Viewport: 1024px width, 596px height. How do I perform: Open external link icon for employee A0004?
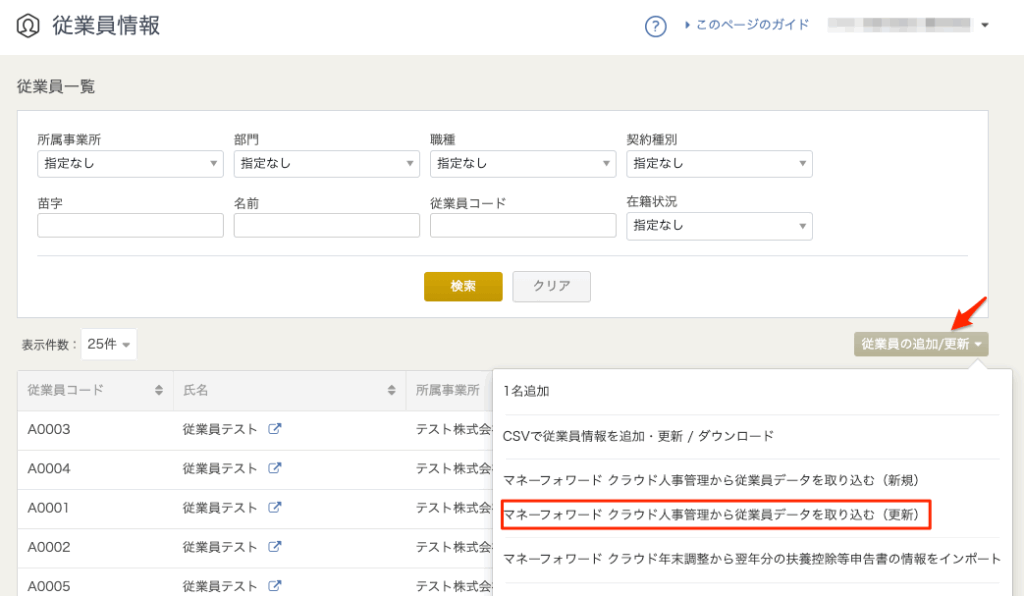(x=275, y=468)
